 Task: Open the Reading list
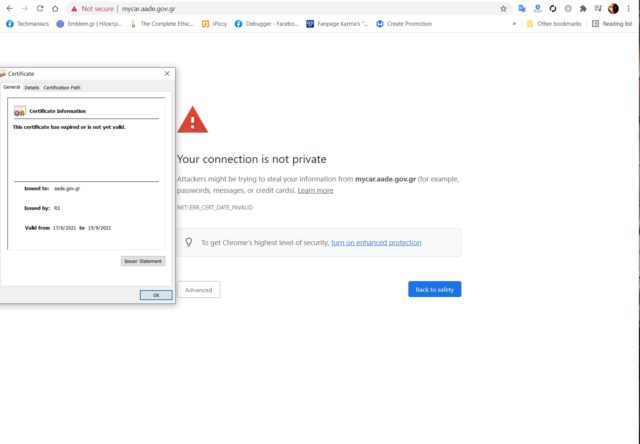(612, 24)
